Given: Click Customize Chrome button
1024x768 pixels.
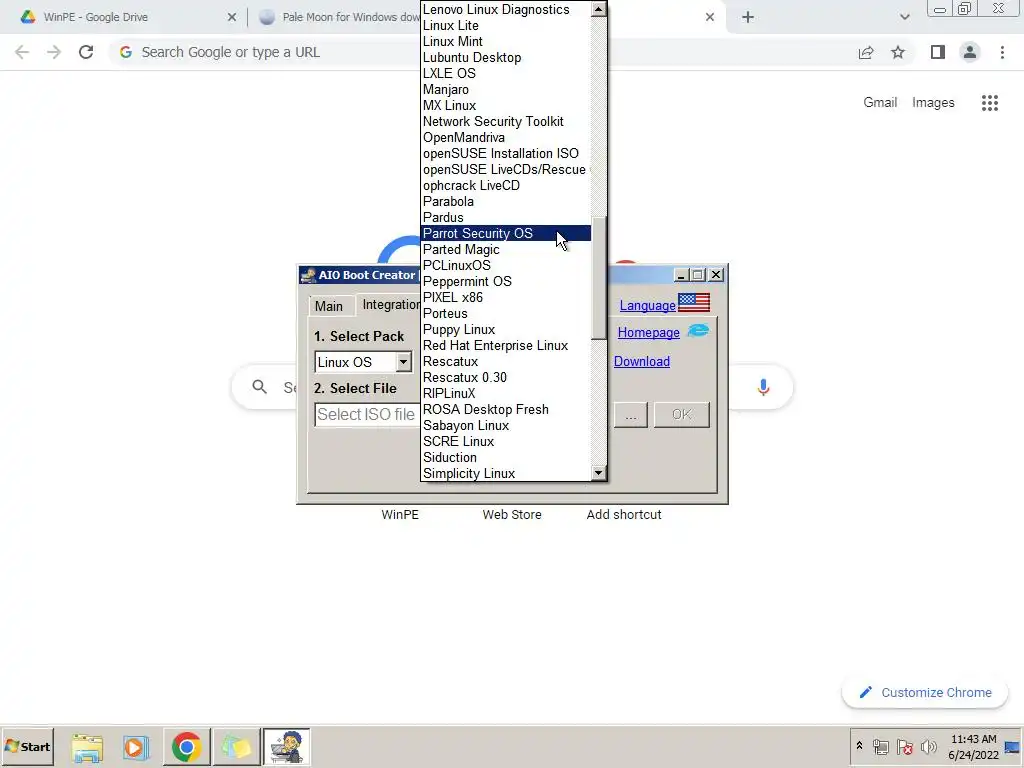Looking at the screenshot, I should (925, 692).
